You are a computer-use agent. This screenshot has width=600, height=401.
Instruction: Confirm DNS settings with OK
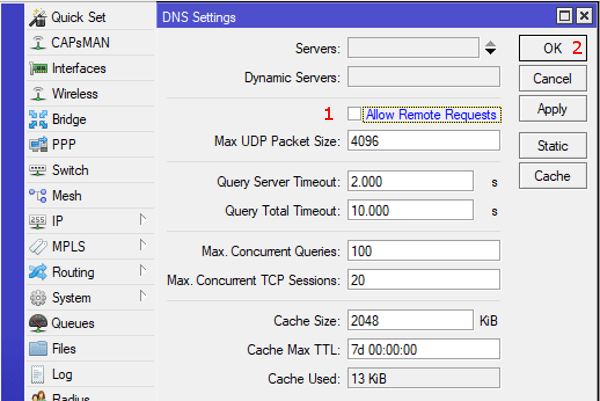553,48
